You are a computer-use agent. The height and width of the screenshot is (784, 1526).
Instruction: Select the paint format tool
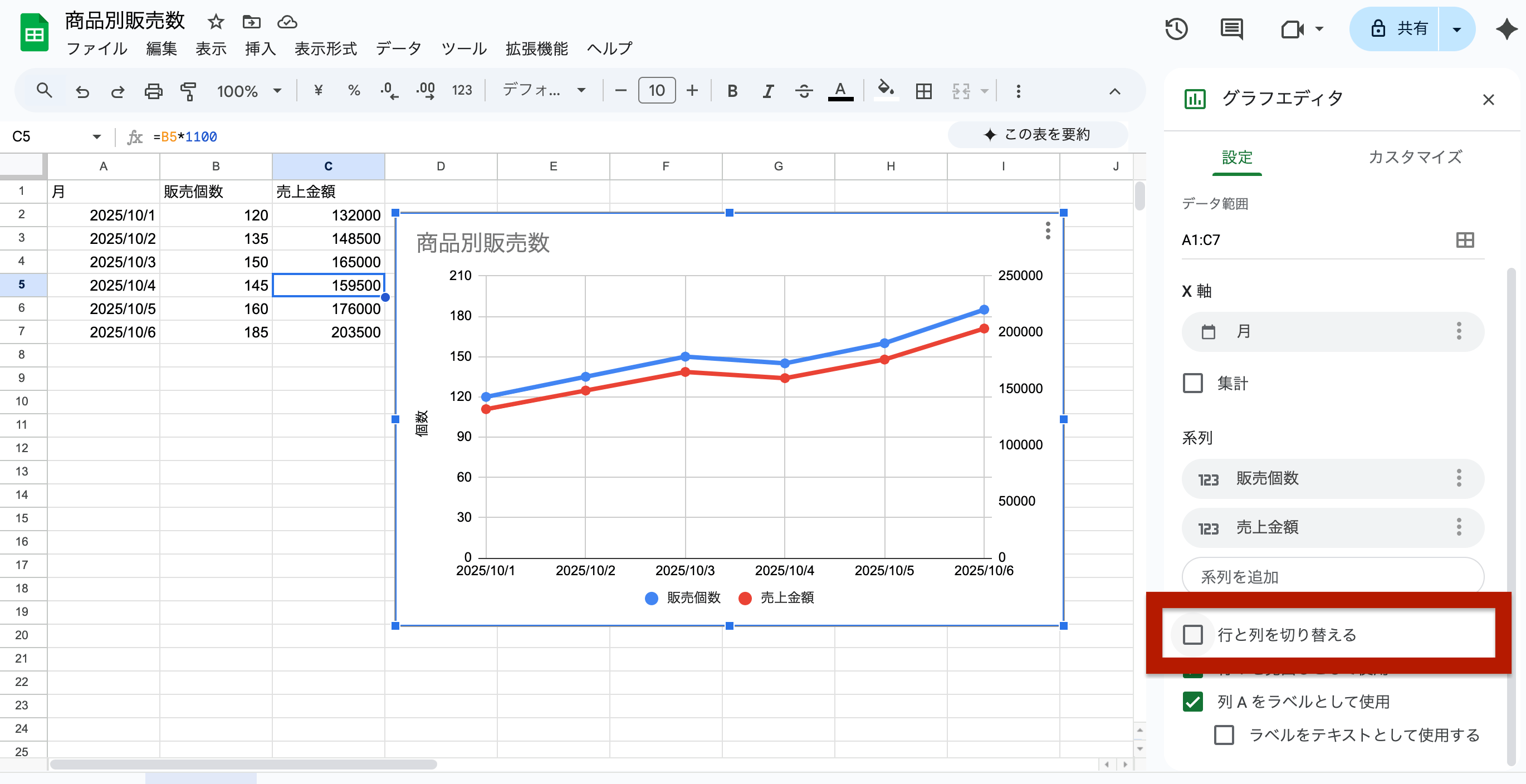click(188, 91)
